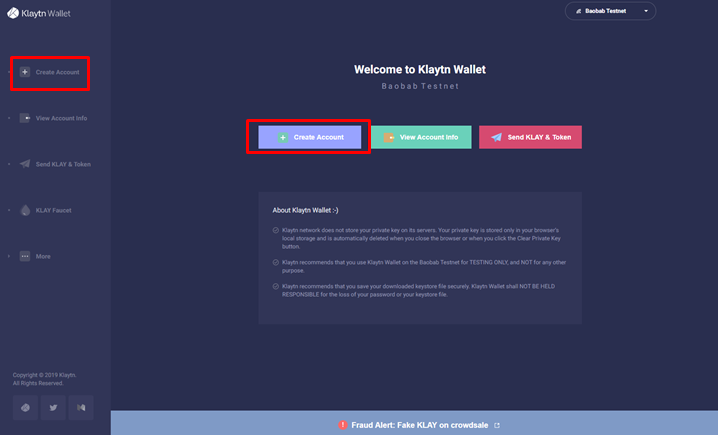Click the wallet icon in the green button
The height and width of the screenshot is (435, 718).
tap(389, 137)
